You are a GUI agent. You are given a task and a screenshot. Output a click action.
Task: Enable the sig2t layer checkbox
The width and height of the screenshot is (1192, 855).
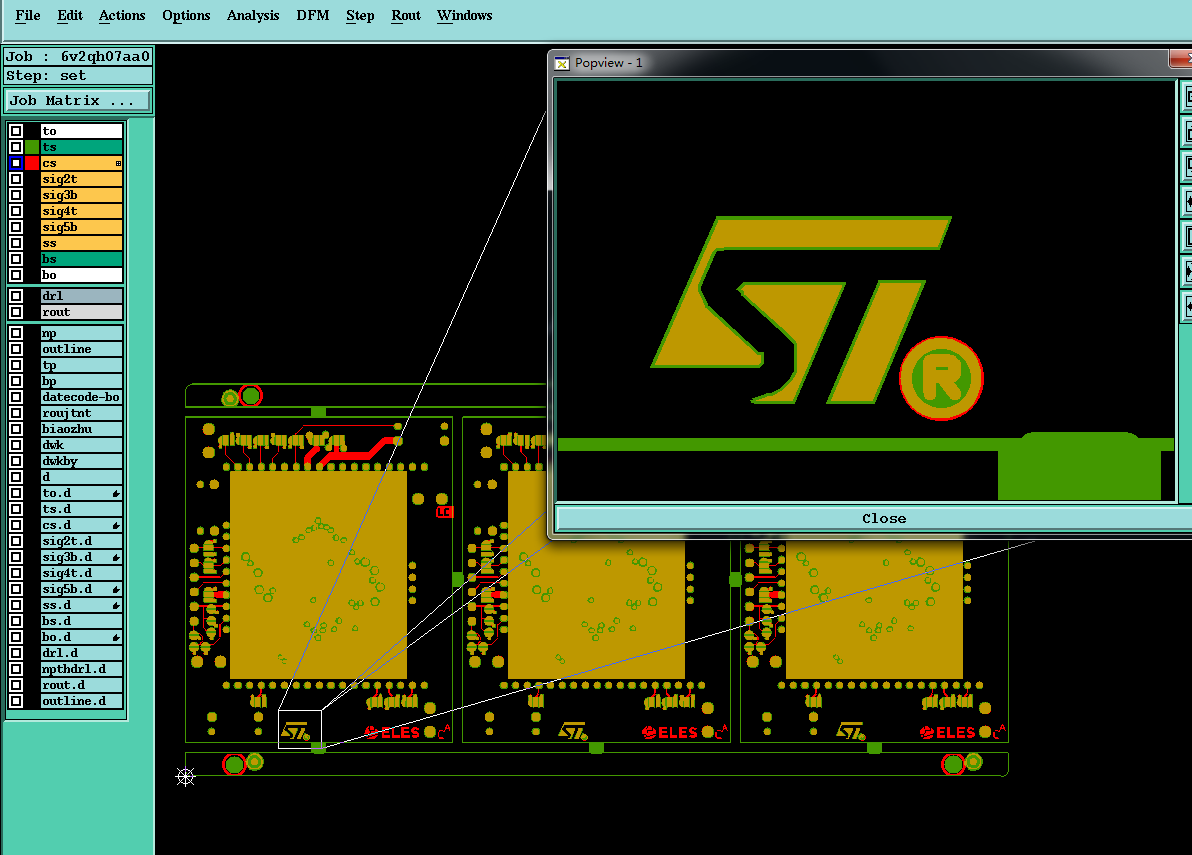tap(16, 179)
